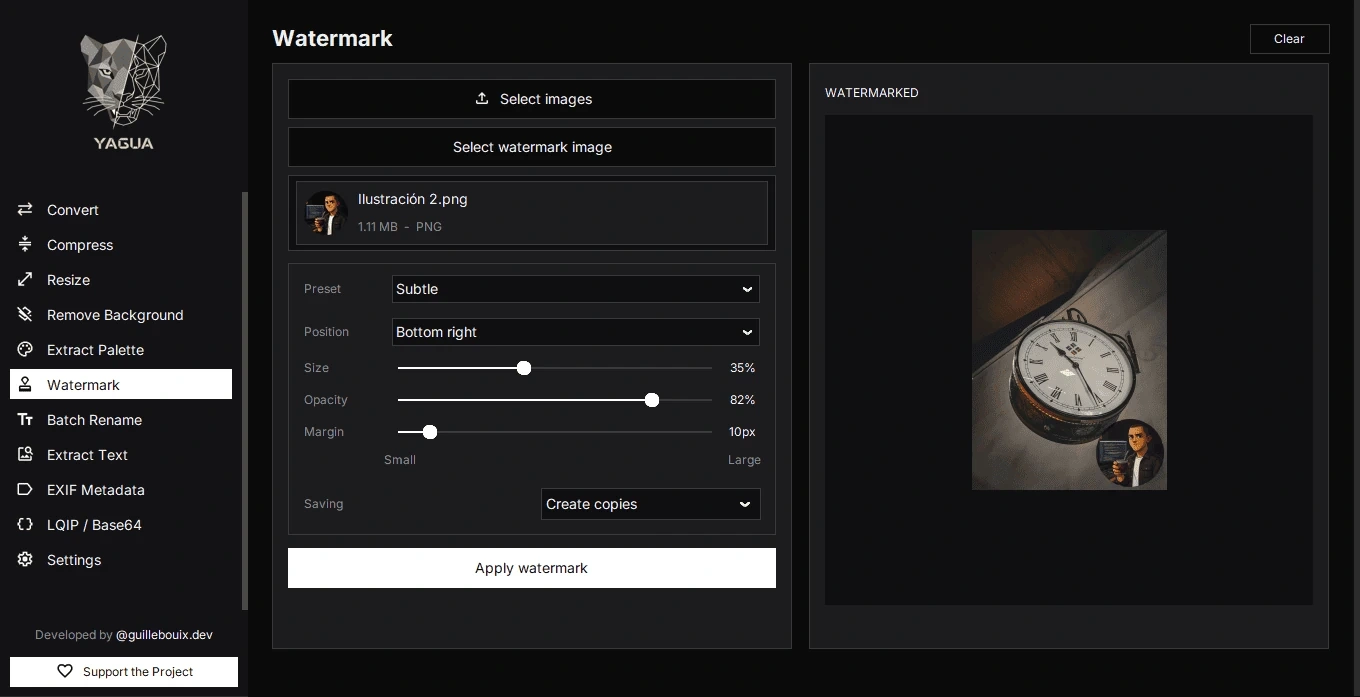Viewport: 1360px width, 697px height.
Task: Click the avatar watermark overlay in preview
Action: [1130, 453]
